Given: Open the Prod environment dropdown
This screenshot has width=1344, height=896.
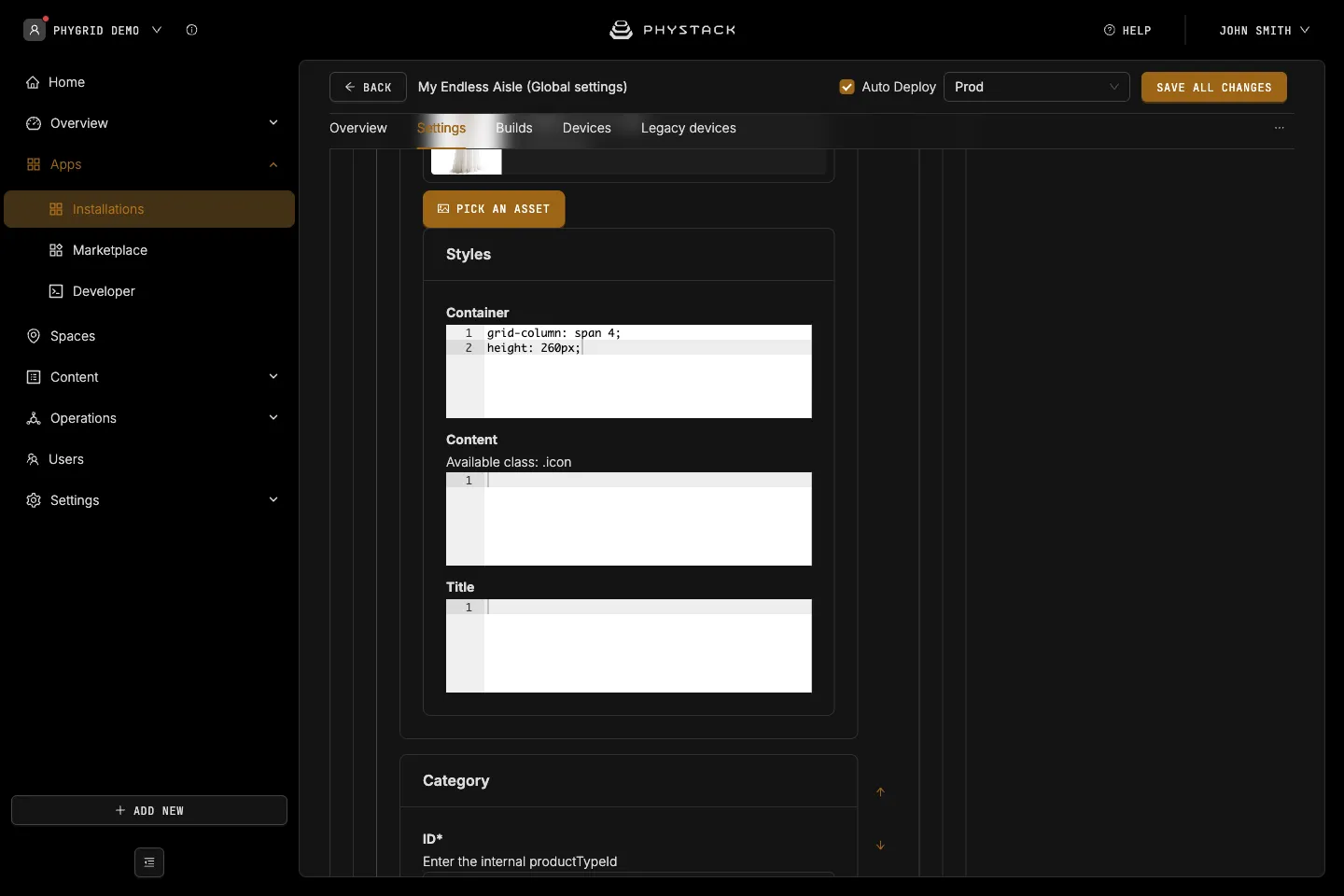Looking at the screenshot, I should pos(1037,87).
